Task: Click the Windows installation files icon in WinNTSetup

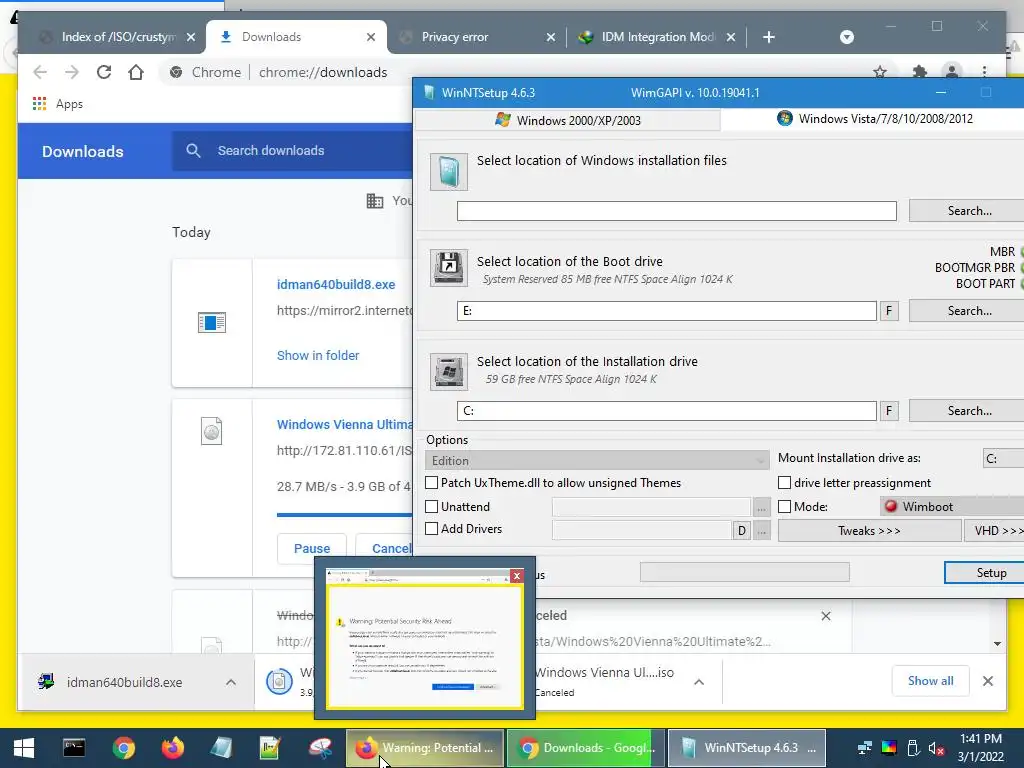Action: pos(449,172)
